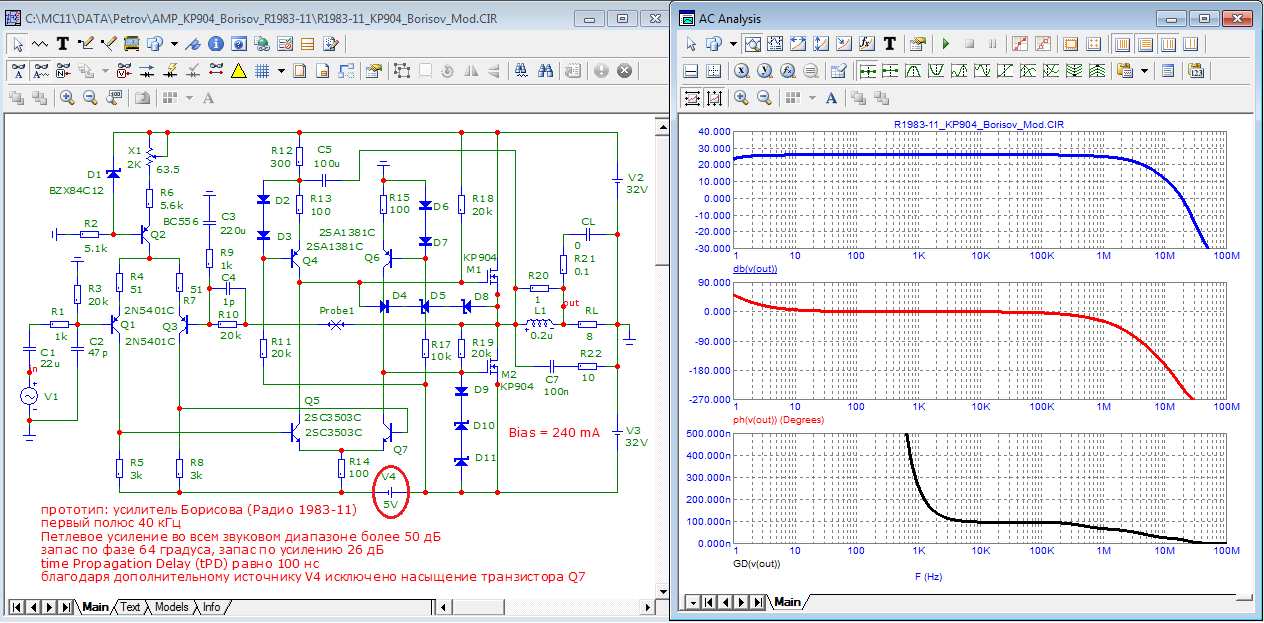Image resolution: width=1264 pixels, height=623 pixels.
Task: Switch to the Text tab
Action: pyautogui.click(x=131, y=607)
